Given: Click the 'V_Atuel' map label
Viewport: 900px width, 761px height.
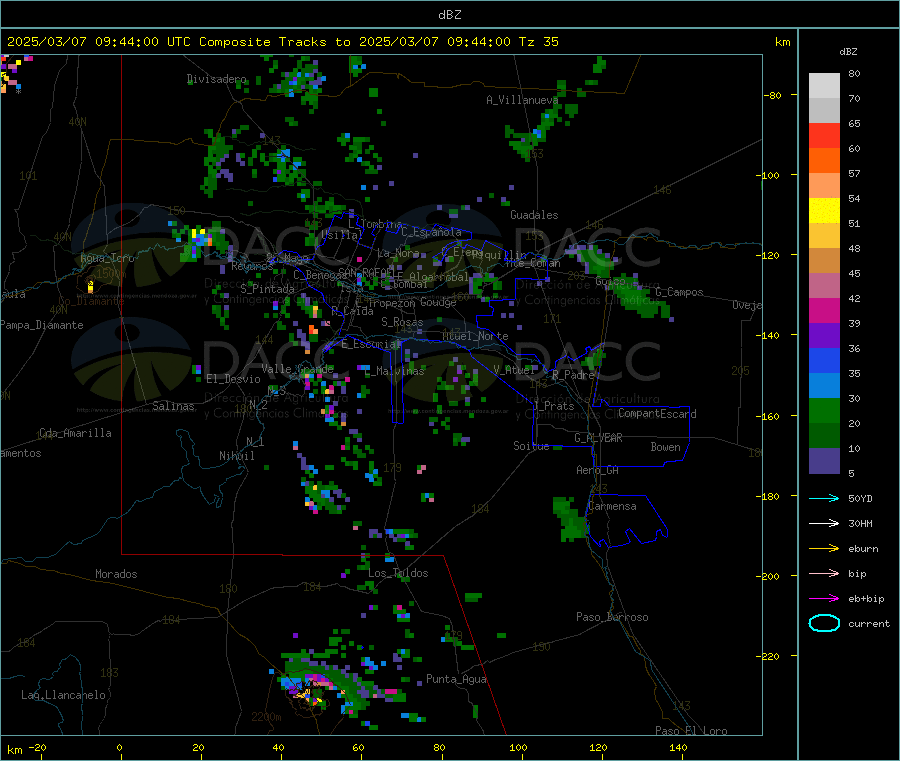Looking at the screenshot, I should click(x=514, y=370).
